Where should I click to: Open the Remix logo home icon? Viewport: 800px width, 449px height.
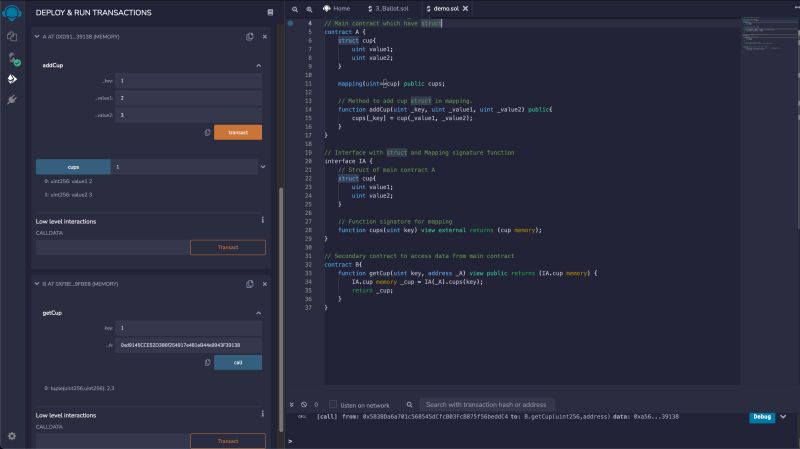tap(12, 12)
